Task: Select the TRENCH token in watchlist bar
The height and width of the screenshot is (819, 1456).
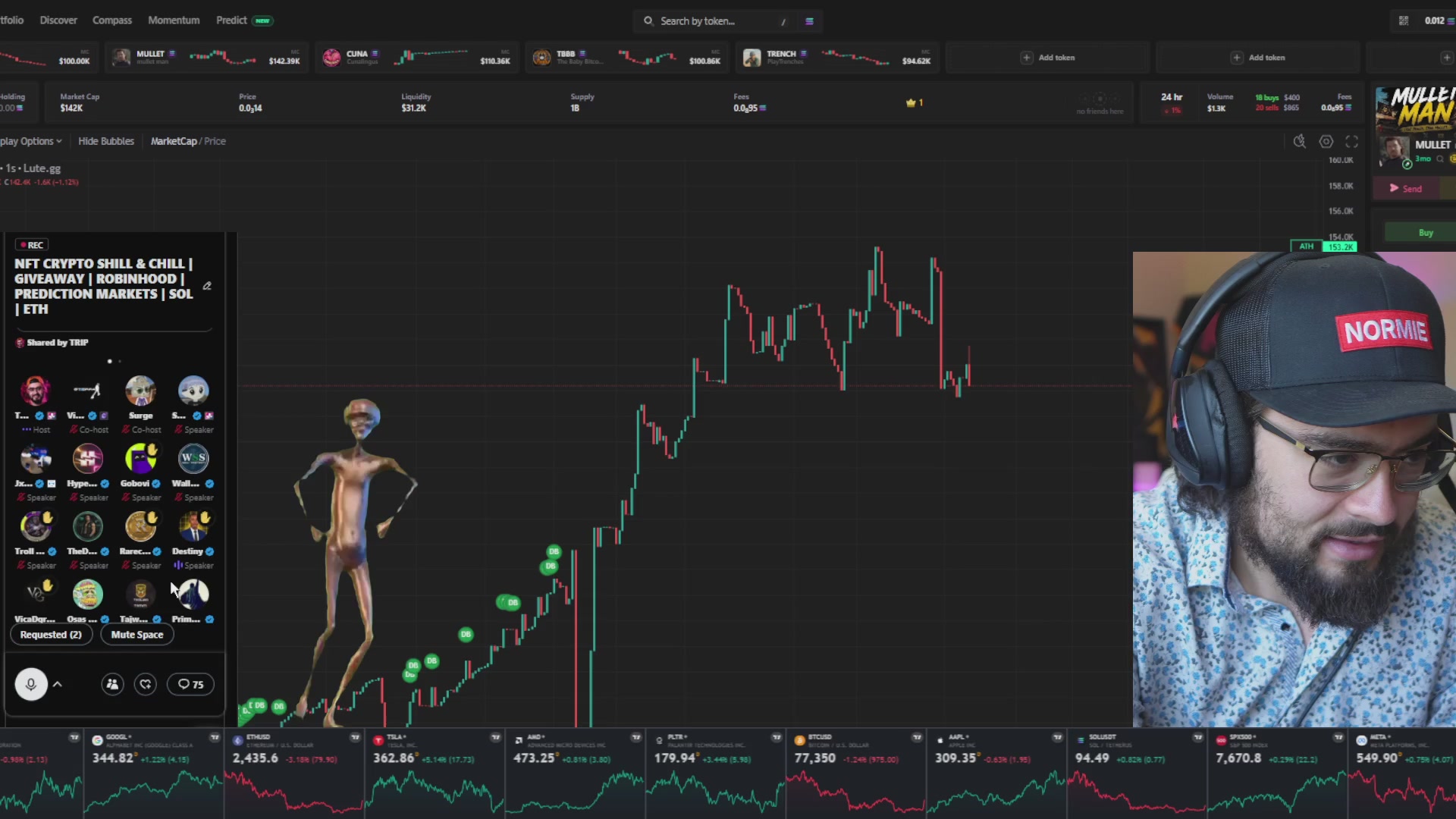Action: (837, 58)
